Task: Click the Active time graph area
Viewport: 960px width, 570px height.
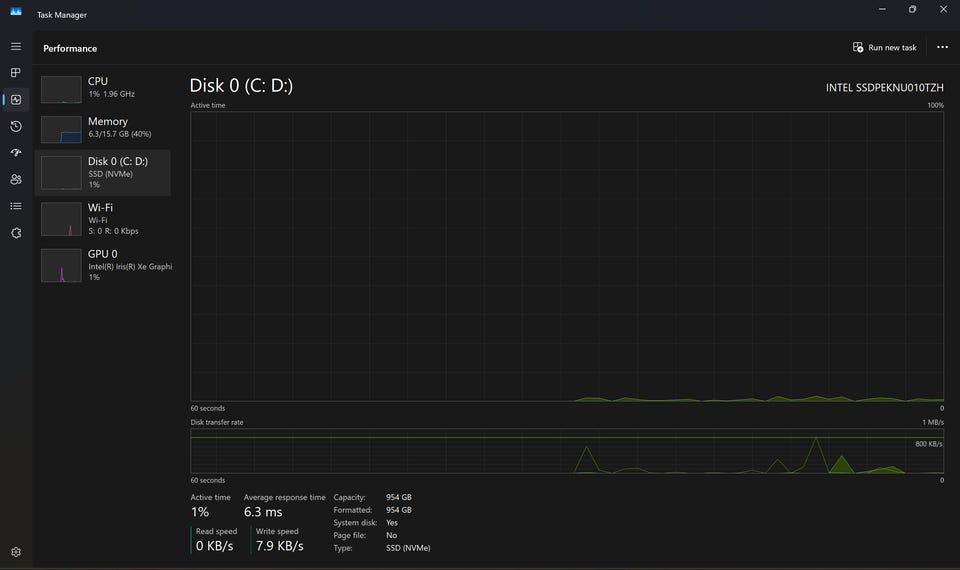Action: [567, 257]
